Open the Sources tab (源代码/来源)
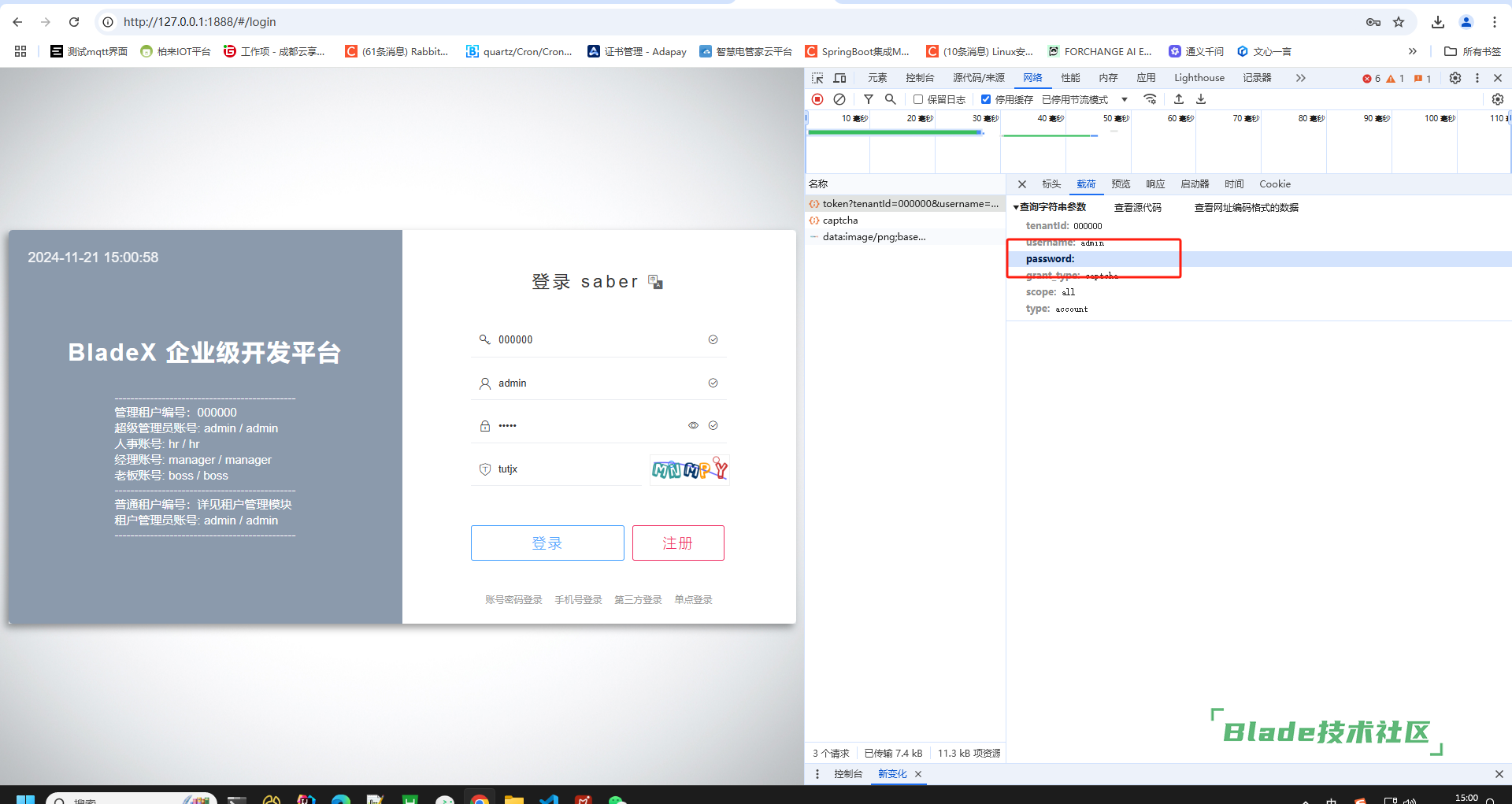Image resolution: width=1512 pixels, height=804 pixels. 979,78
